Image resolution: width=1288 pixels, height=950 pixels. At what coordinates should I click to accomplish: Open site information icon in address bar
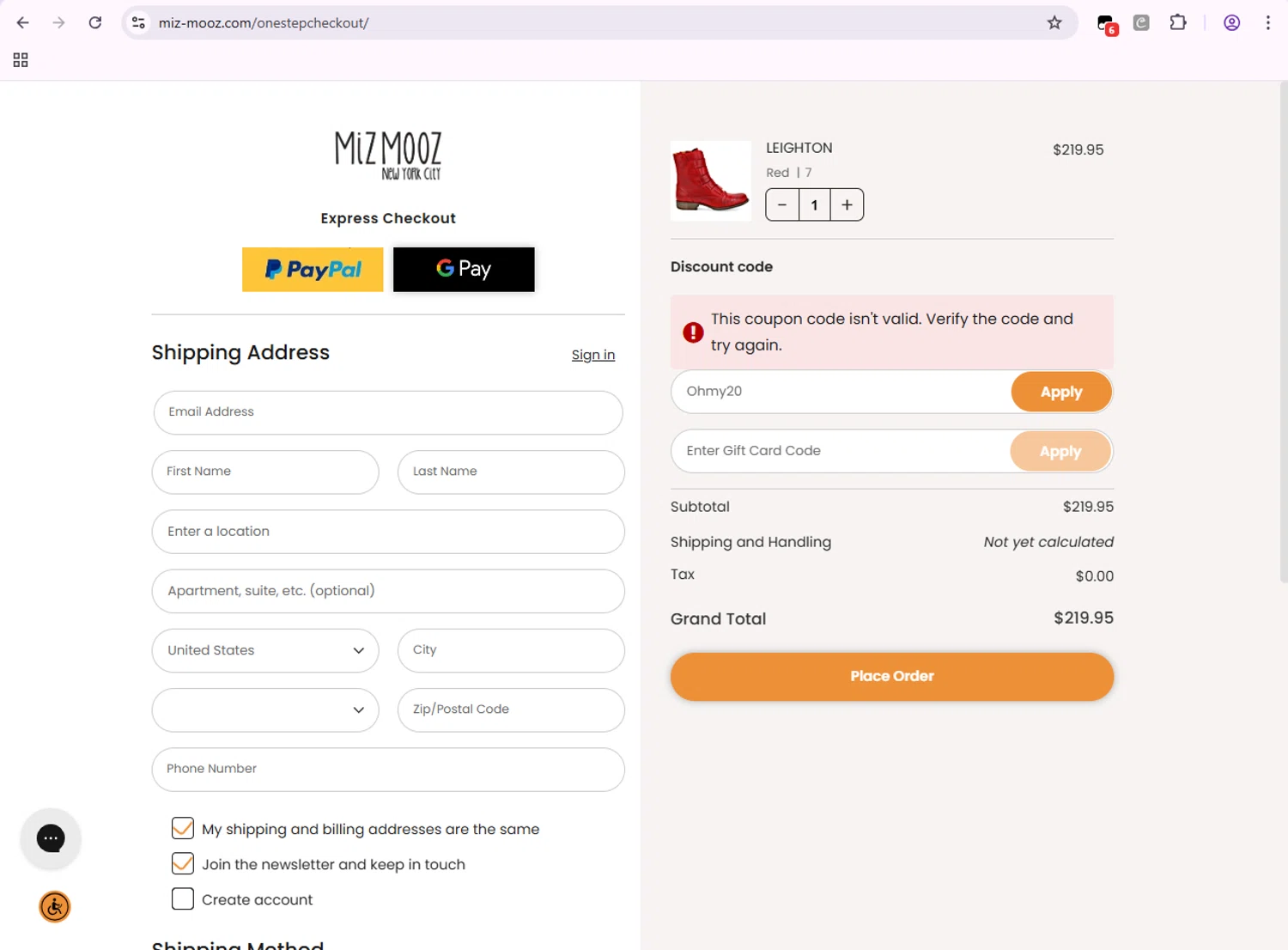point(138,23)
